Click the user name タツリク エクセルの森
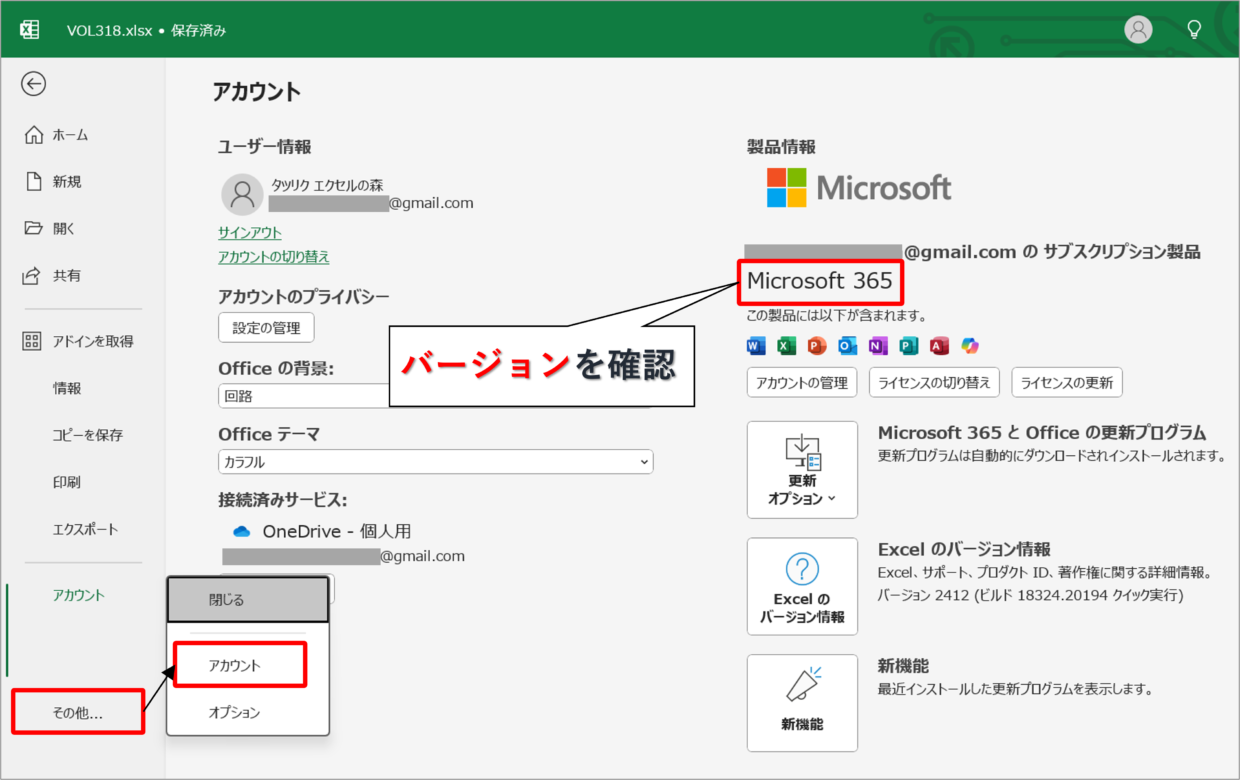This screenshot has height=780, width=1240. 327,185
